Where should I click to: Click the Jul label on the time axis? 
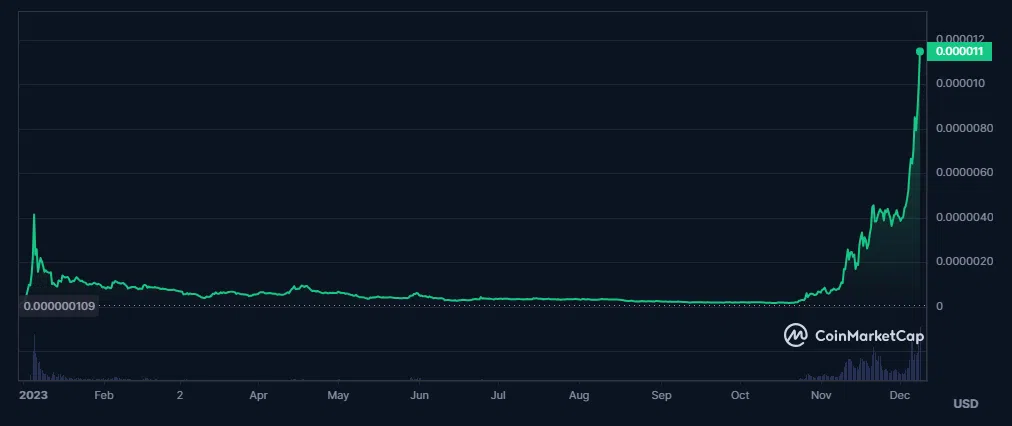coord(498,395)
